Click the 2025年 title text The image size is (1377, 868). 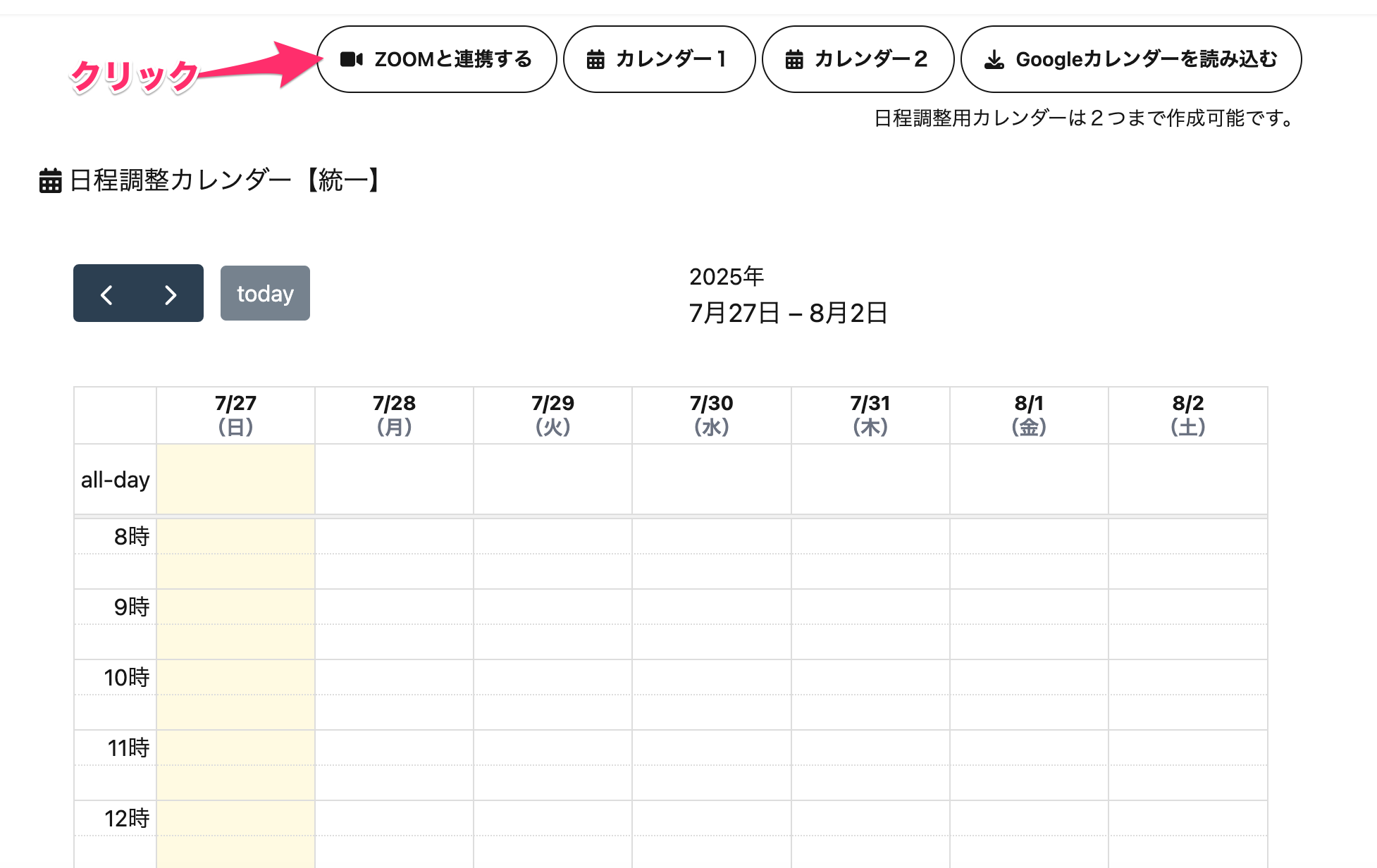click(727, 276)
